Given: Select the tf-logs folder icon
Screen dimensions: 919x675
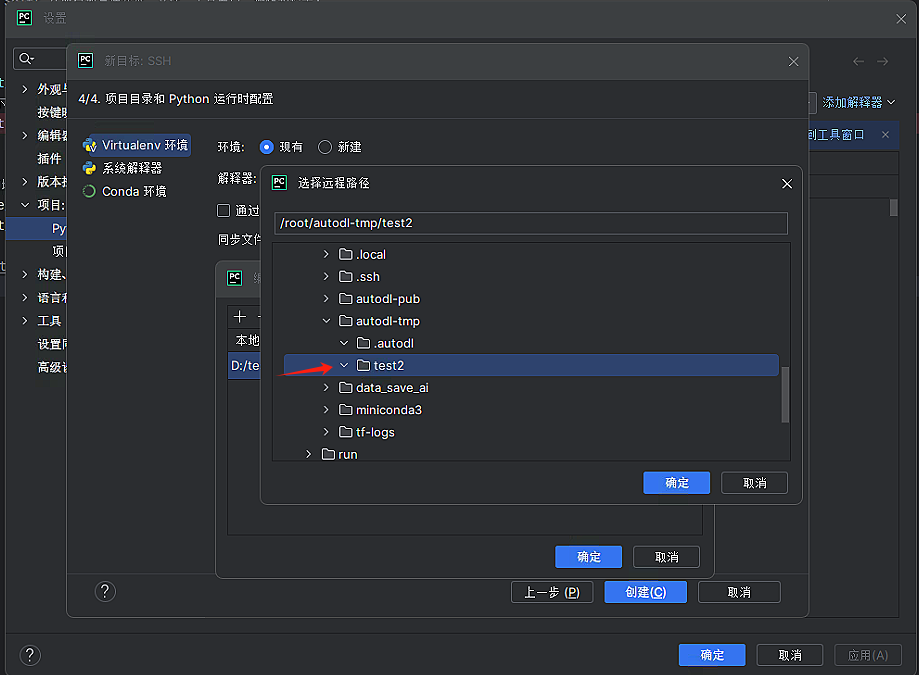Looking at the screenshot, I should tap(346, 432).
